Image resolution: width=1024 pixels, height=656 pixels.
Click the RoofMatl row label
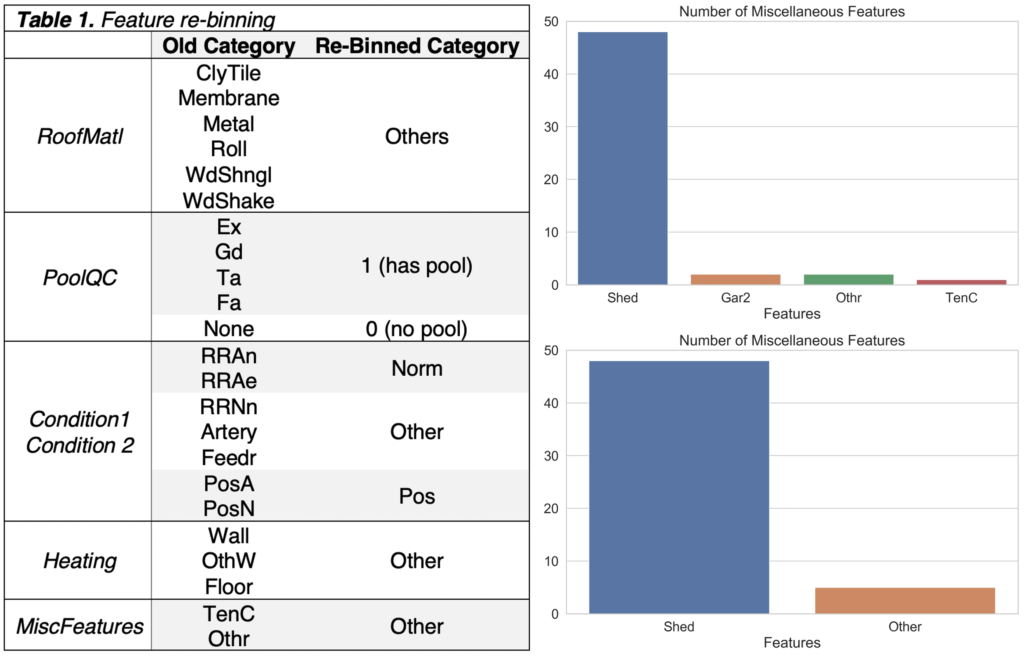pos(79,136)
